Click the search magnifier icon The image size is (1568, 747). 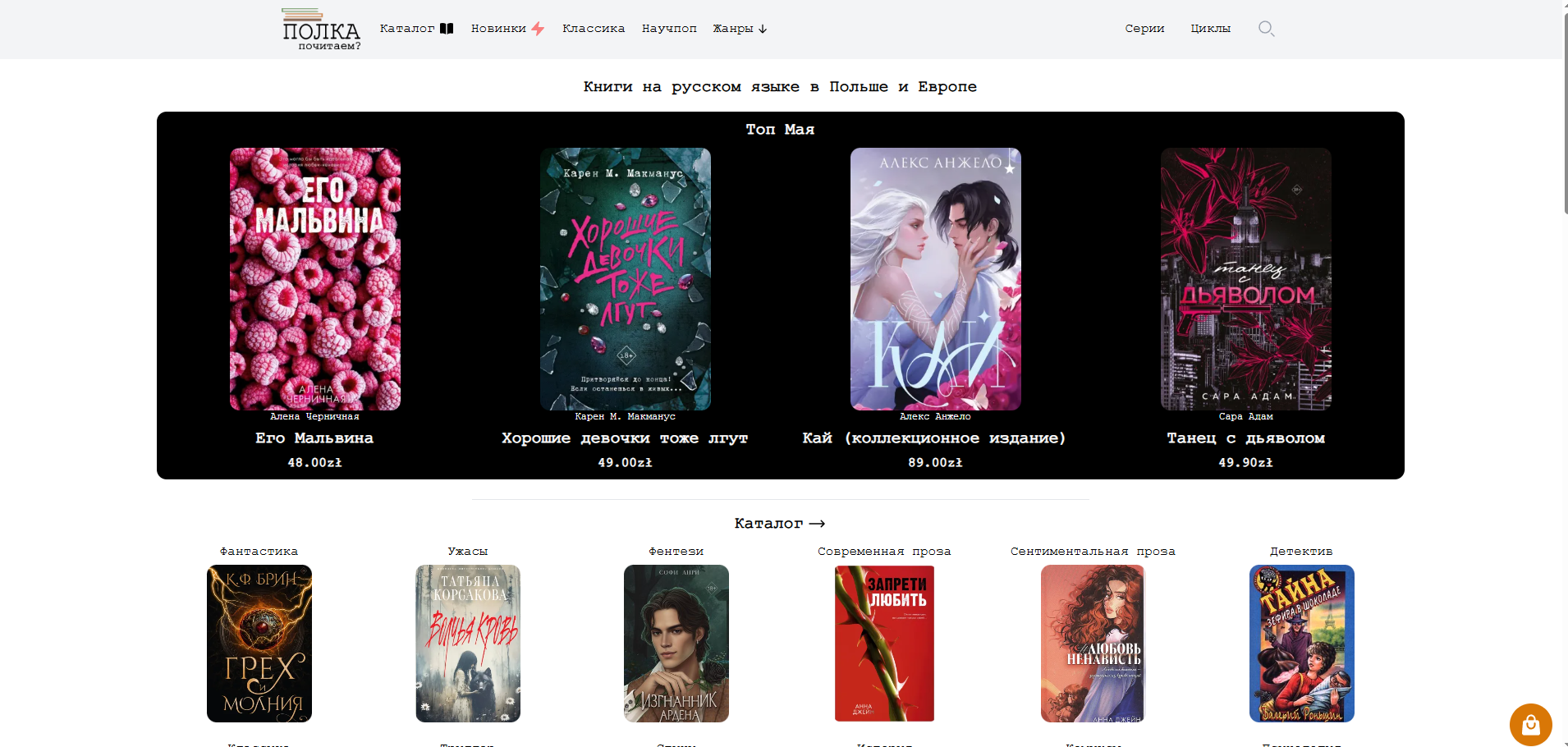point(1266,29)
